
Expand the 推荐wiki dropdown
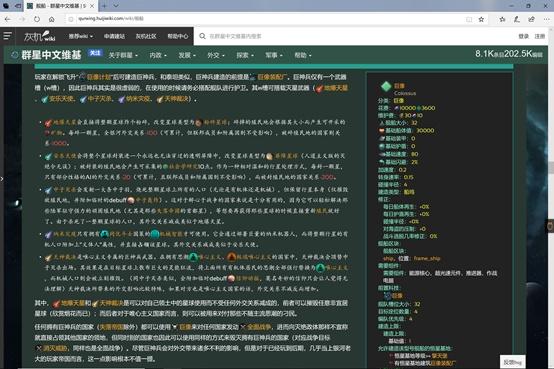point(81,36)
